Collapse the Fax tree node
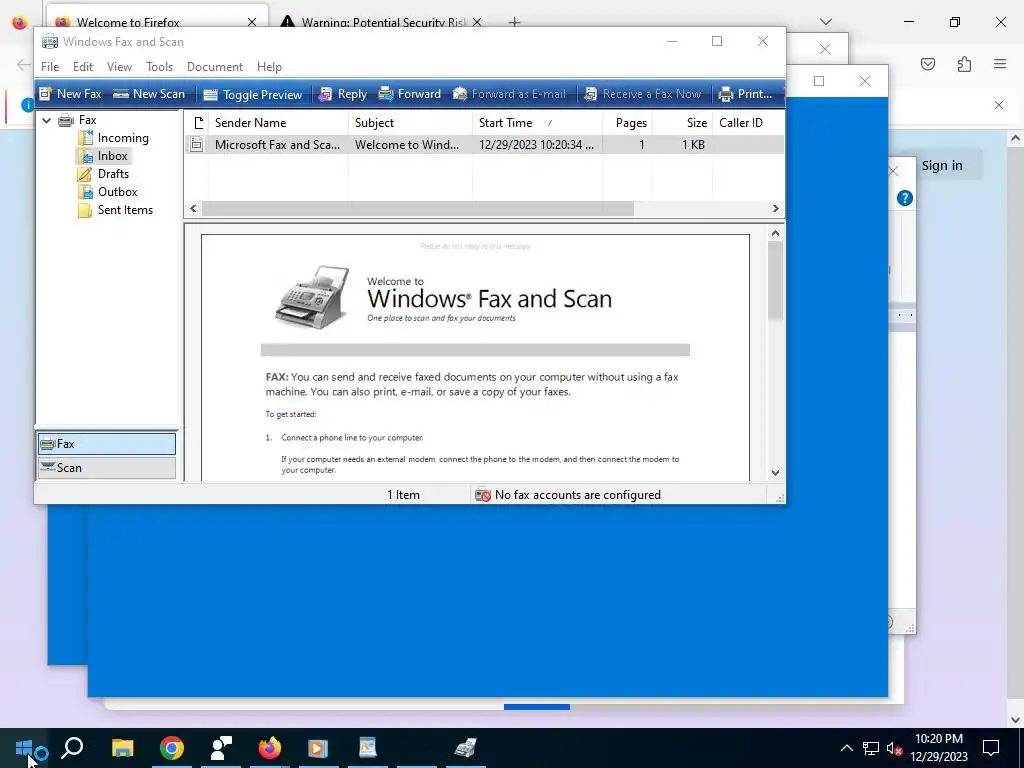The image size is (1024, 768). (46, 120)
